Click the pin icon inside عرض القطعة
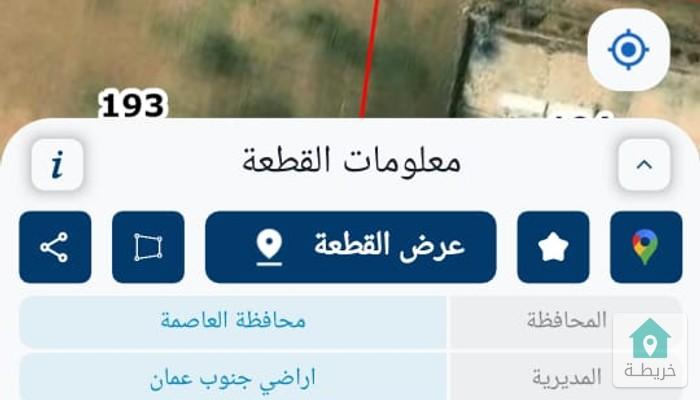 (x=269, y=247)
